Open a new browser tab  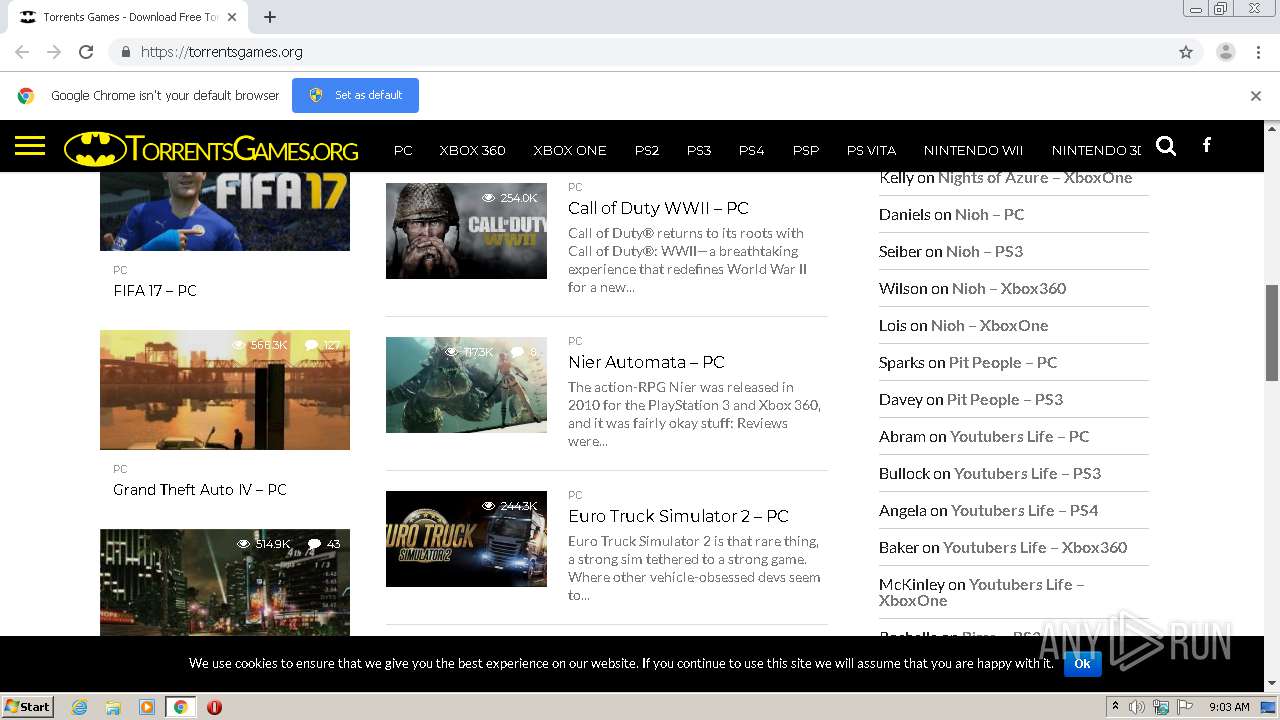click(x=270, y=17)
